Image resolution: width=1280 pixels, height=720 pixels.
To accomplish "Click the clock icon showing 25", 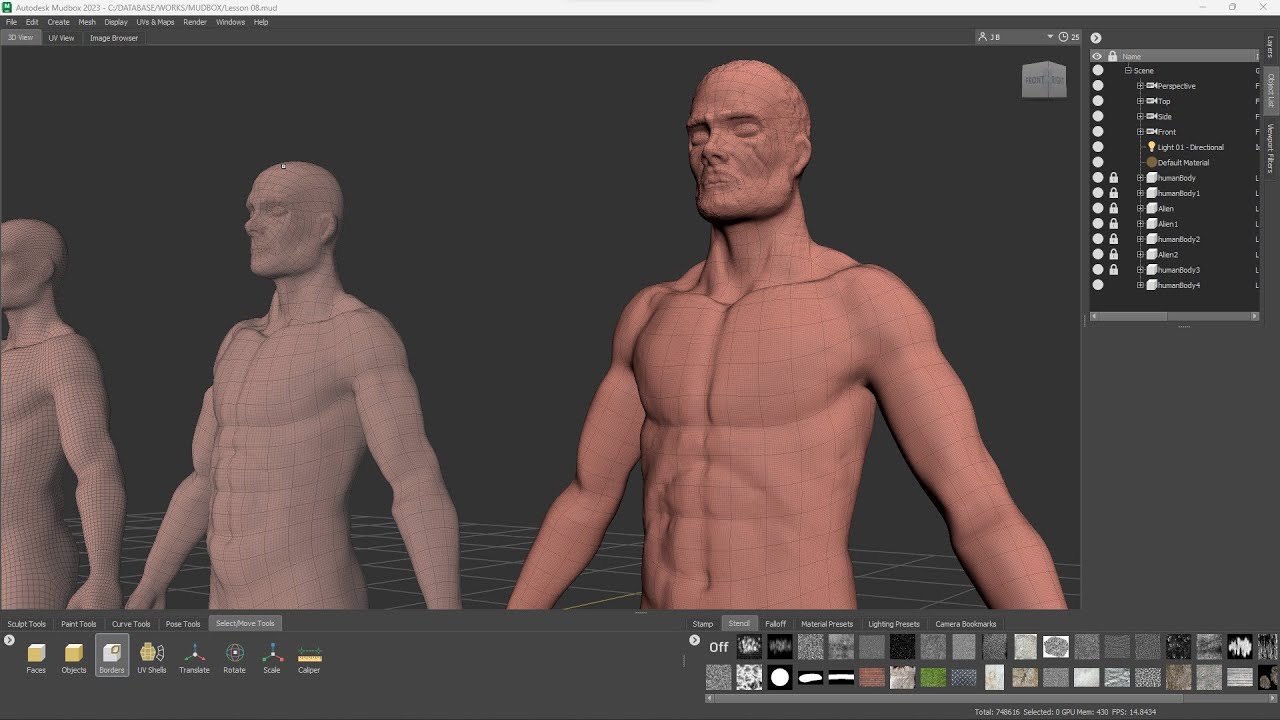I will click(1064, 37).
